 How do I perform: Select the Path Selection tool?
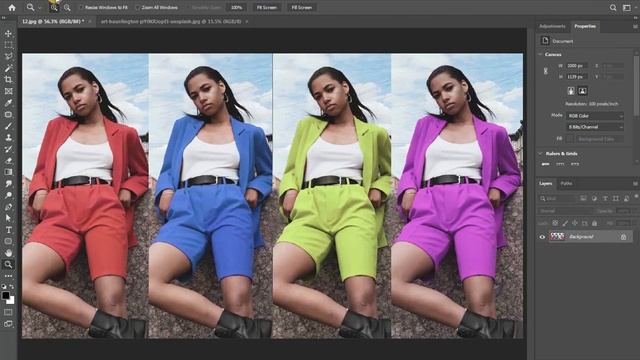(x=8, y=218)
